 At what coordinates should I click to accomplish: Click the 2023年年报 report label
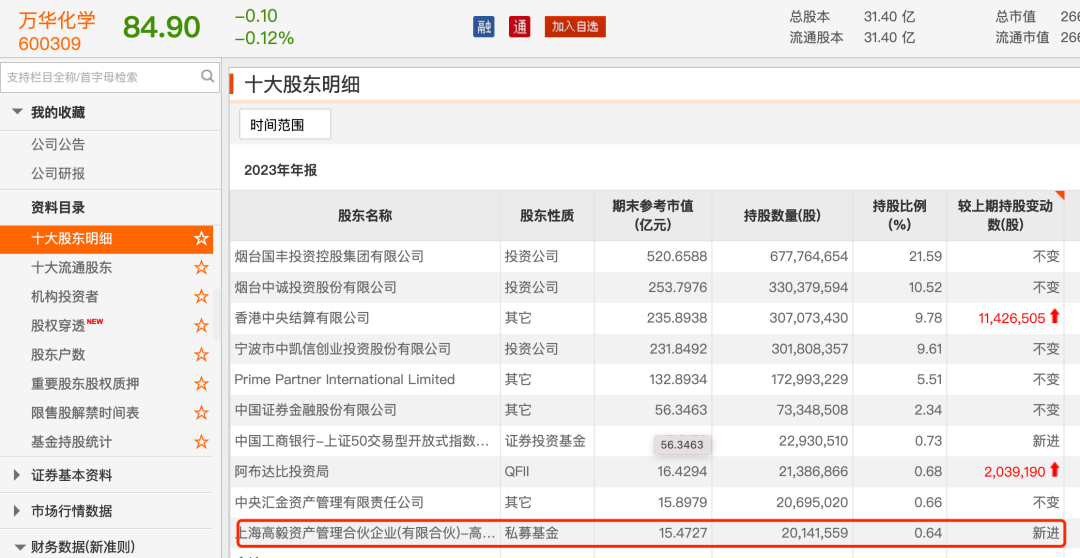(280, 170)
